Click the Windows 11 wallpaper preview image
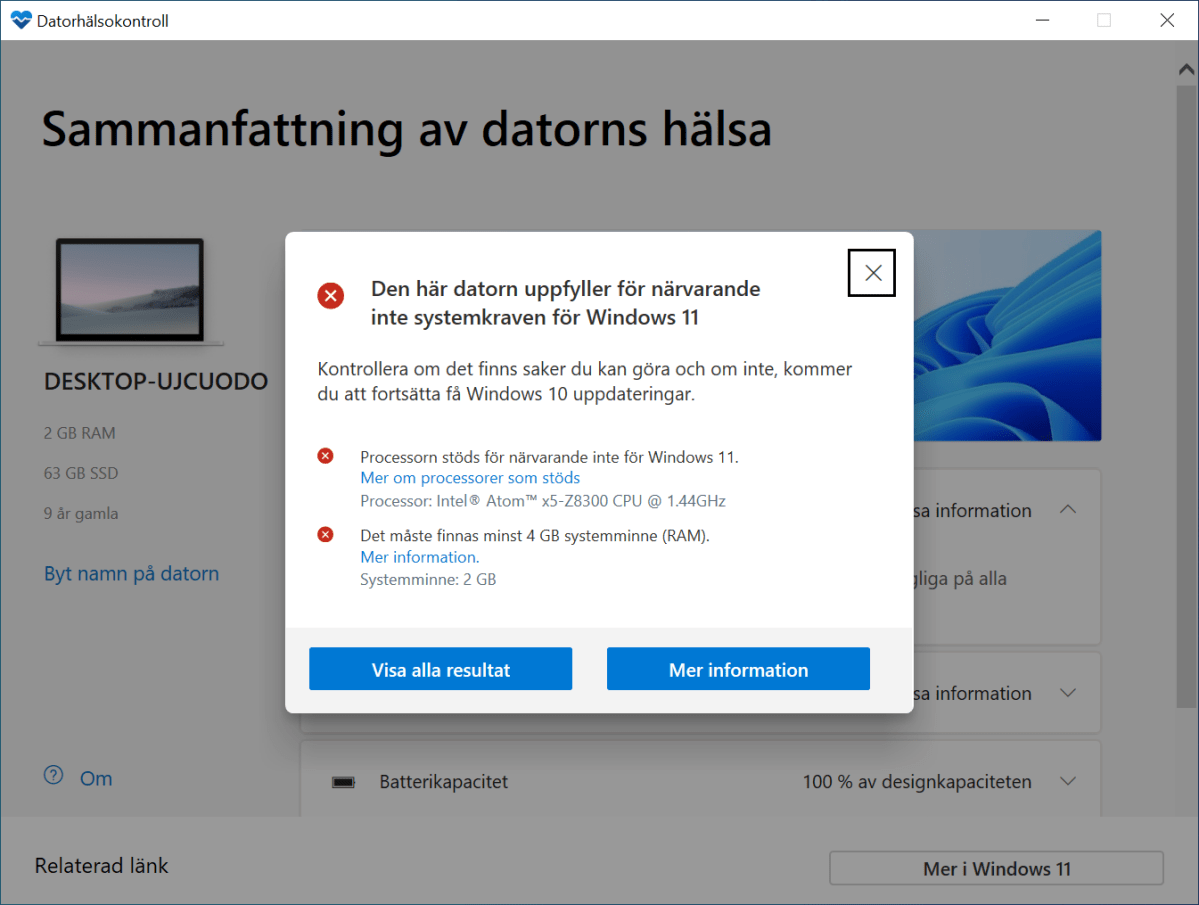 pos(1010,335)
